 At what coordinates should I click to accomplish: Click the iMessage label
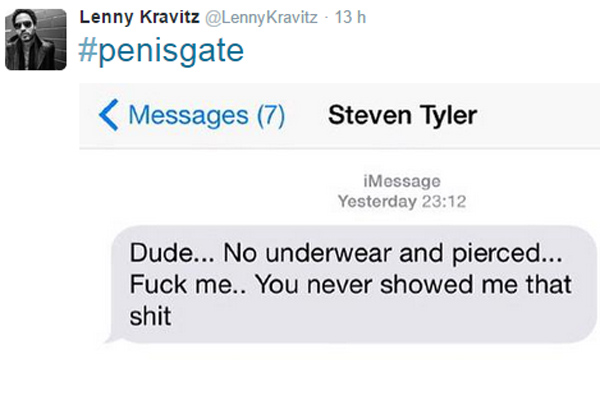(x=402, y=181)
